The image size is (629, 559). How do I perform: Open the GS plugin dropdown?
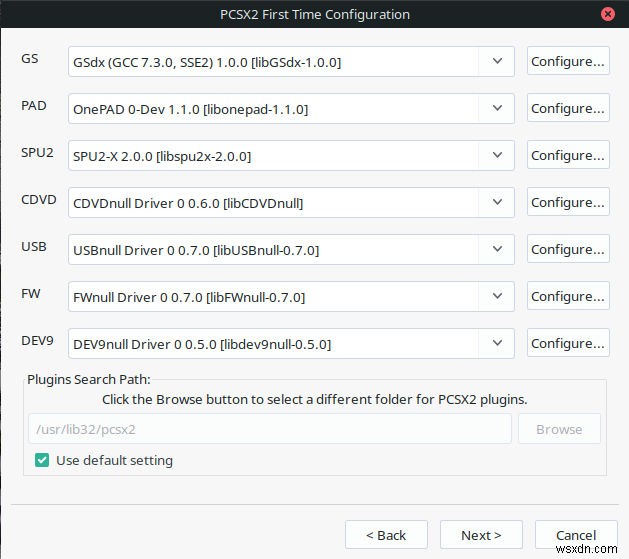point(291,61)
